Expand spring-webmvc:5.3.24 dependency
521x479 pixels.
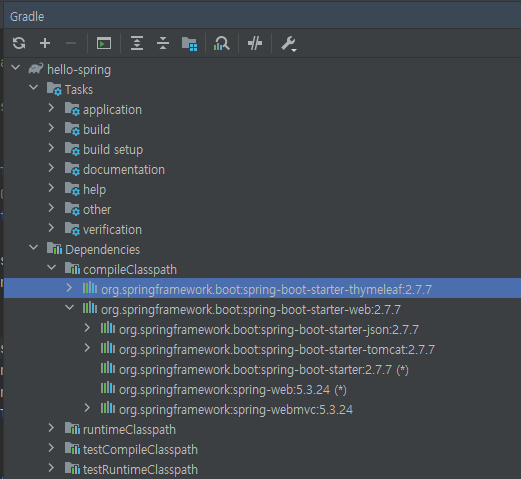coord(87,408)
